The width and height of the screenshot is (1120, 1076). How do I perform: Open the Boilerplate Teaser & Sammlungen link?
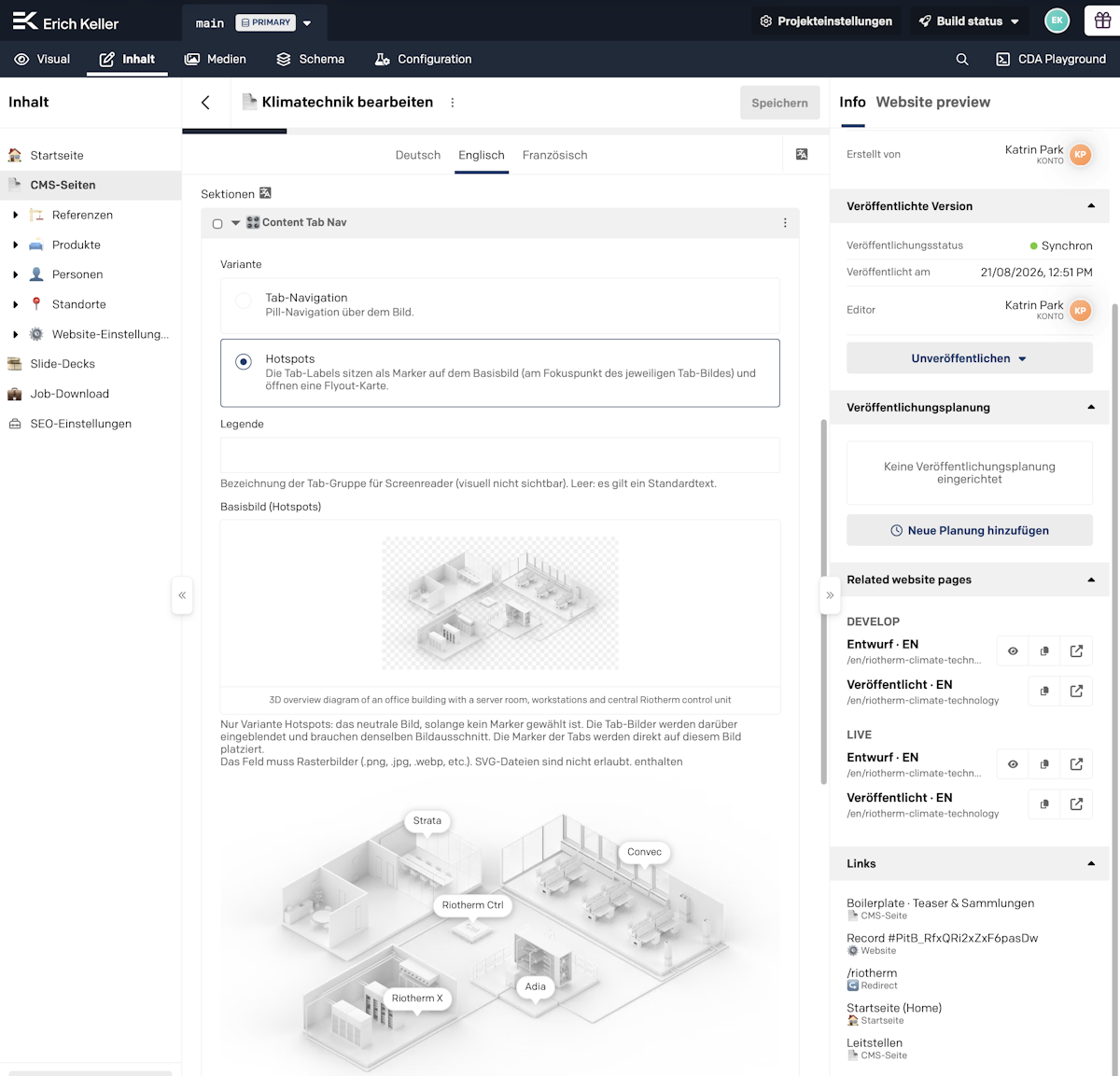940,903
